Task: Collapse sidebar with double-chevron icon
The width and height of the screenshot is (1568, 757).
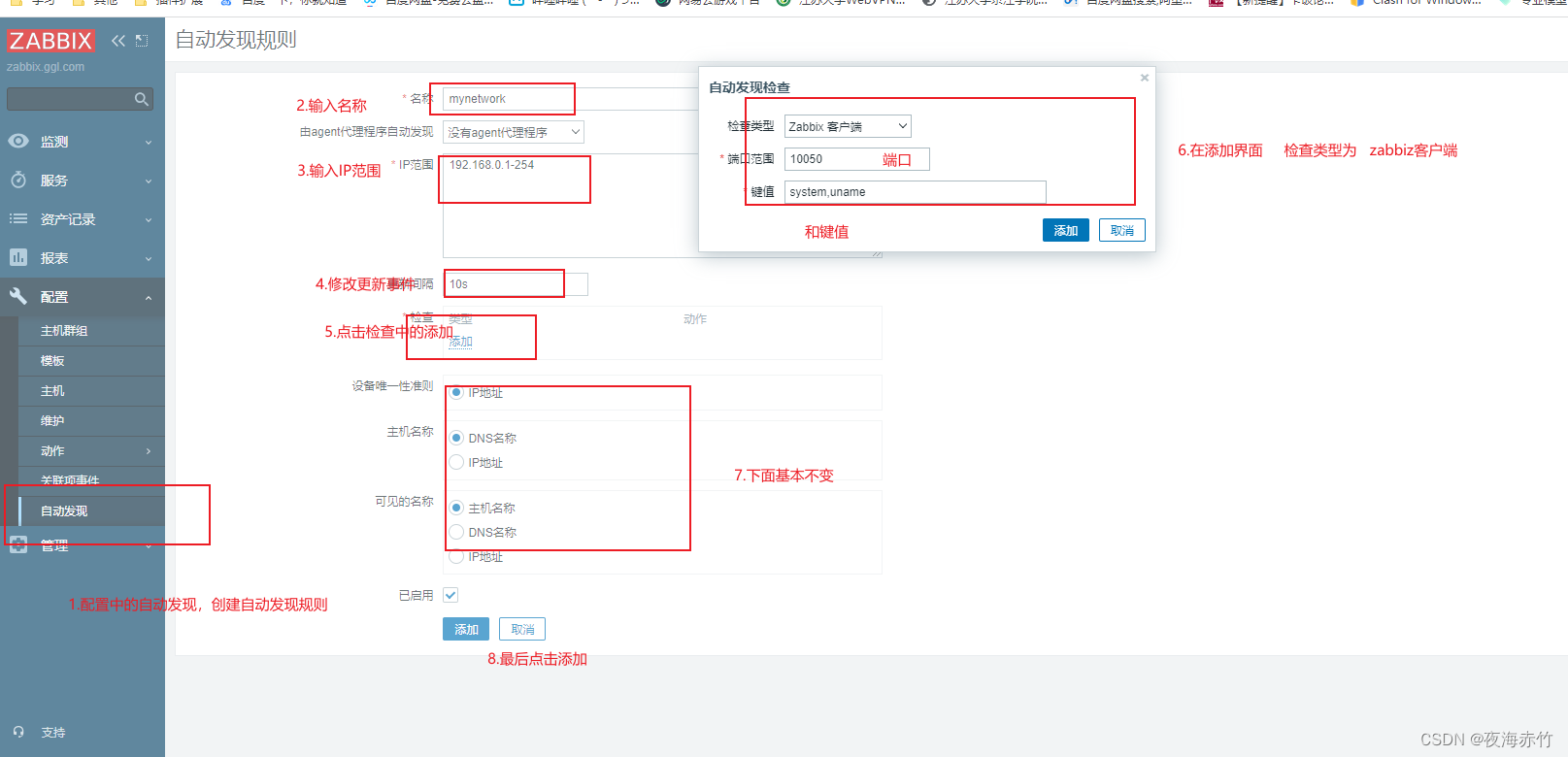Action: pyautogui.click(x=118, y=41)
